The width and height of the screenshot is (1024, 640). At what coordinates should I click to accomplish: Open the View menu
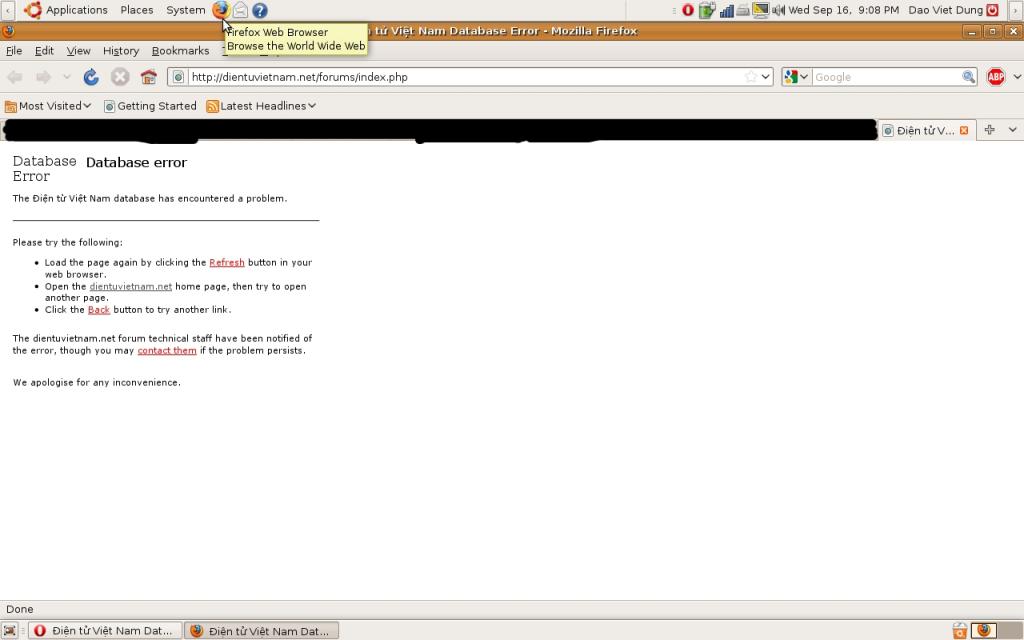click(x=78, y=50)
